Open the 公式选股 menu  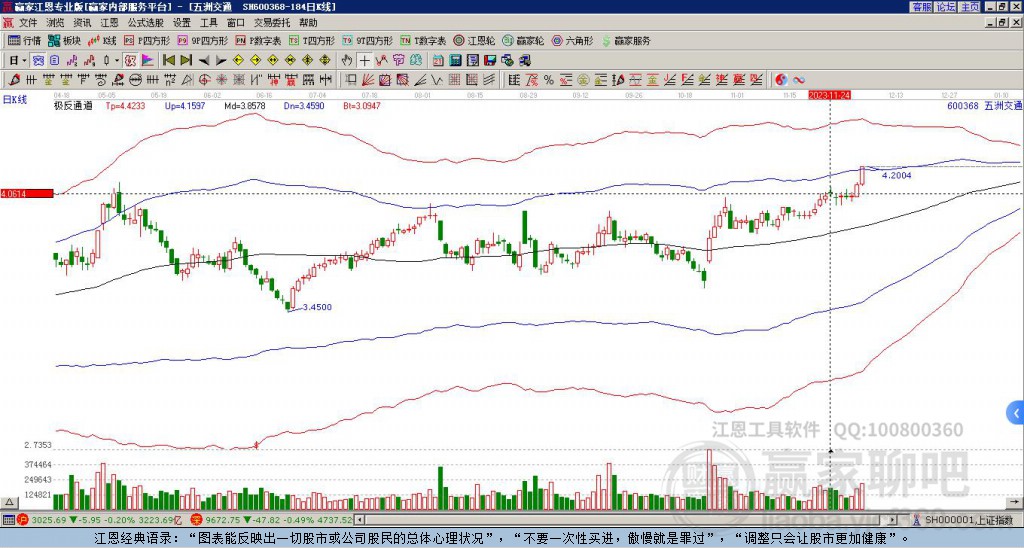(x=146, y=23)
